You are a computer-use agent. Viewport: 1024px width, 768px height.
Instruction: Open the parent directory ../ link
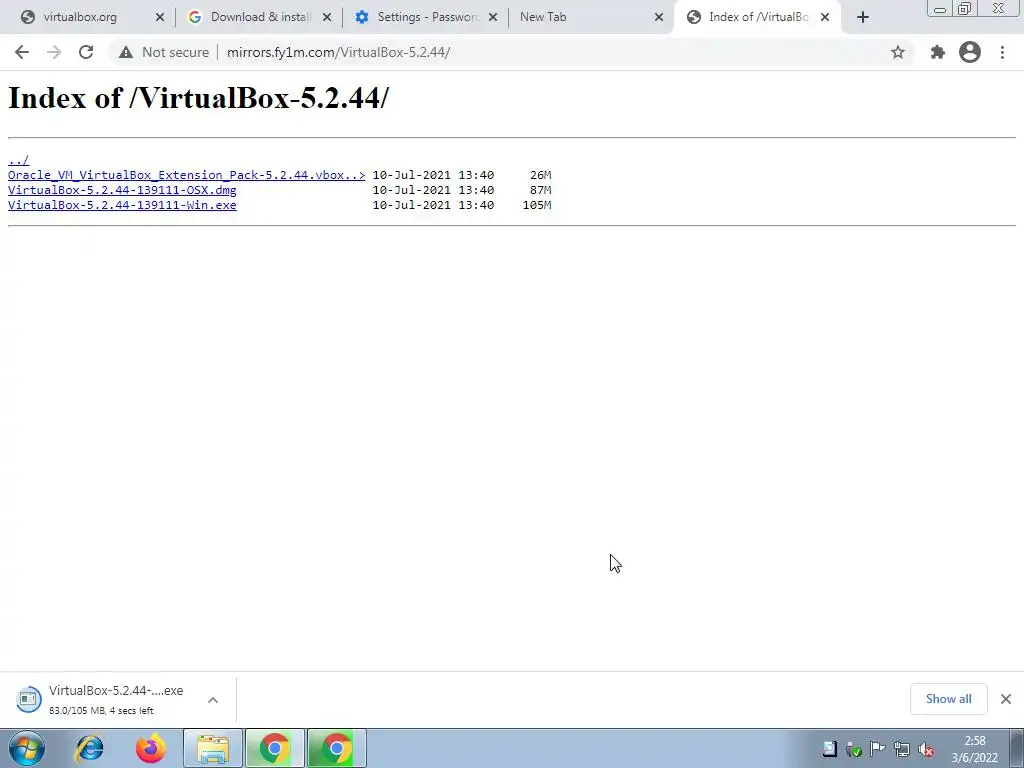click(x=18, y=160)
